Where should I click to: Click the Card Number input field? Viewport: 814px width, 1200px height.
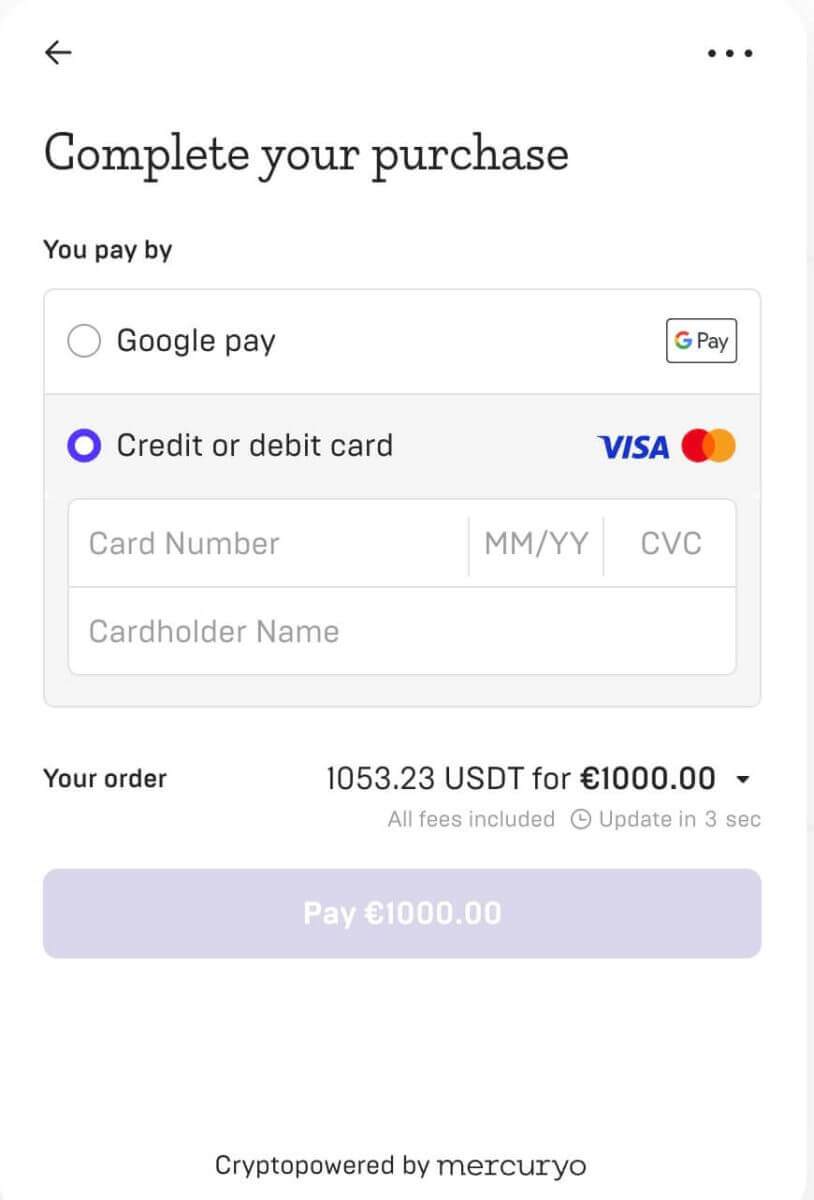click(x=267, y=544)
